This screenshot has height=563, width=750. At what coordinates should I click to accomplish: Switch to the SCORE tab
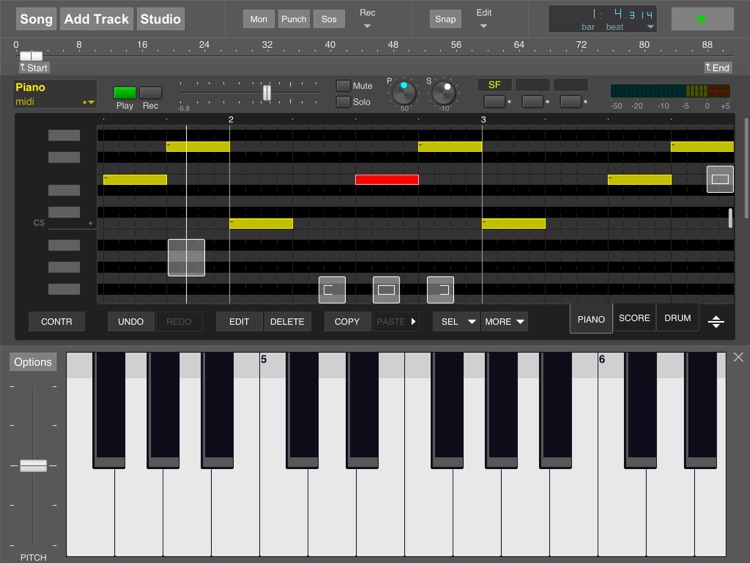pyautogui.click(x=634, y=318)
